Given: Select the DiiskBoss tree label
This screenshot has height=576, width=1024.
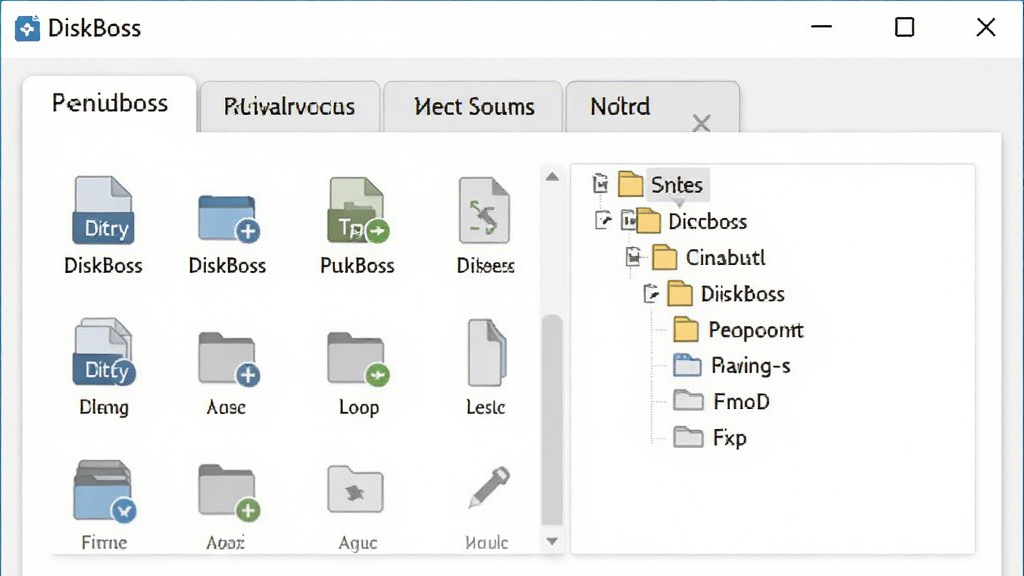Looking at the screenshot, I should [743, 295].
